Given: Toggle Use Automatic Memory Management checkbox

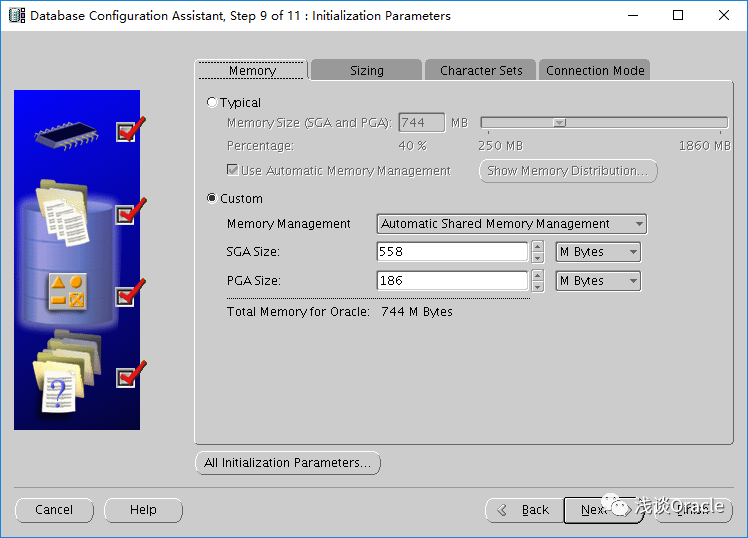Looking at the screenshot, I should 232,170.
